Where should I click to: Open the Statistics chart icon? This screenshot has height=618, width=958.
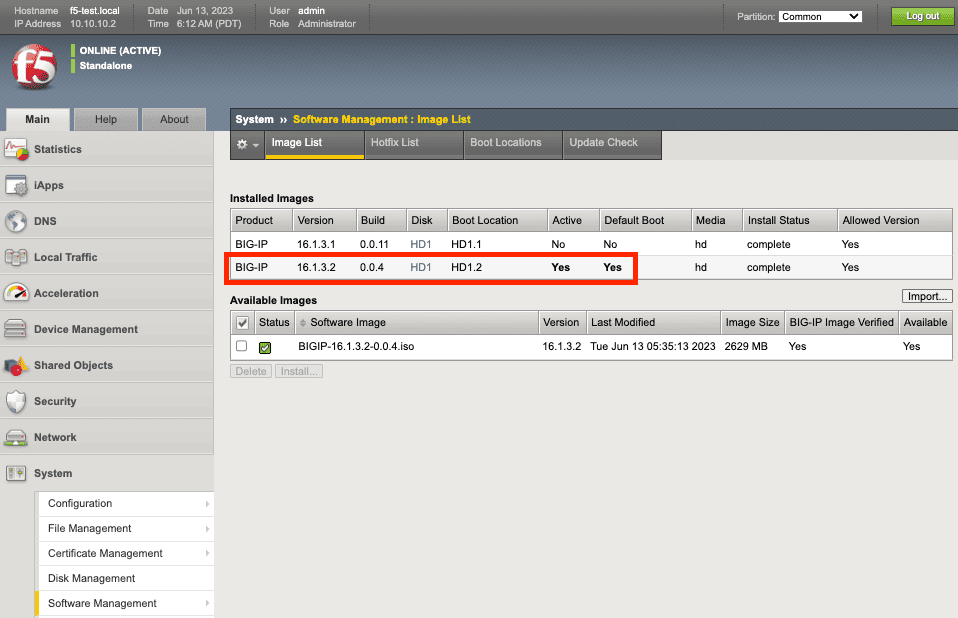(16, 149)
